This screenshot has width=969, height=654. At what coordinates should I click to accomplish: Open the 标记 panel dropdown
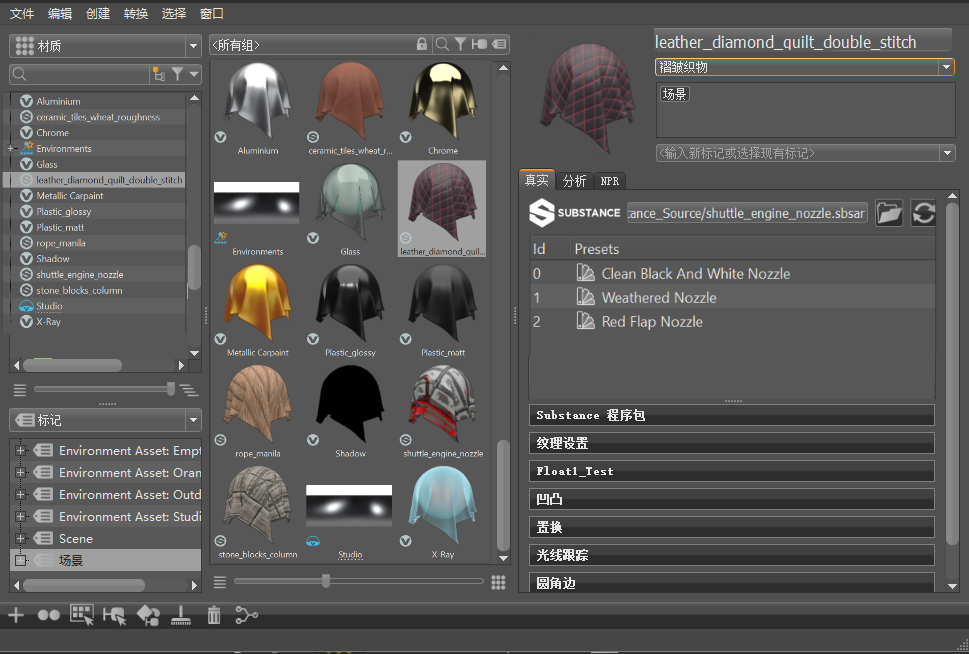[193, 420]
